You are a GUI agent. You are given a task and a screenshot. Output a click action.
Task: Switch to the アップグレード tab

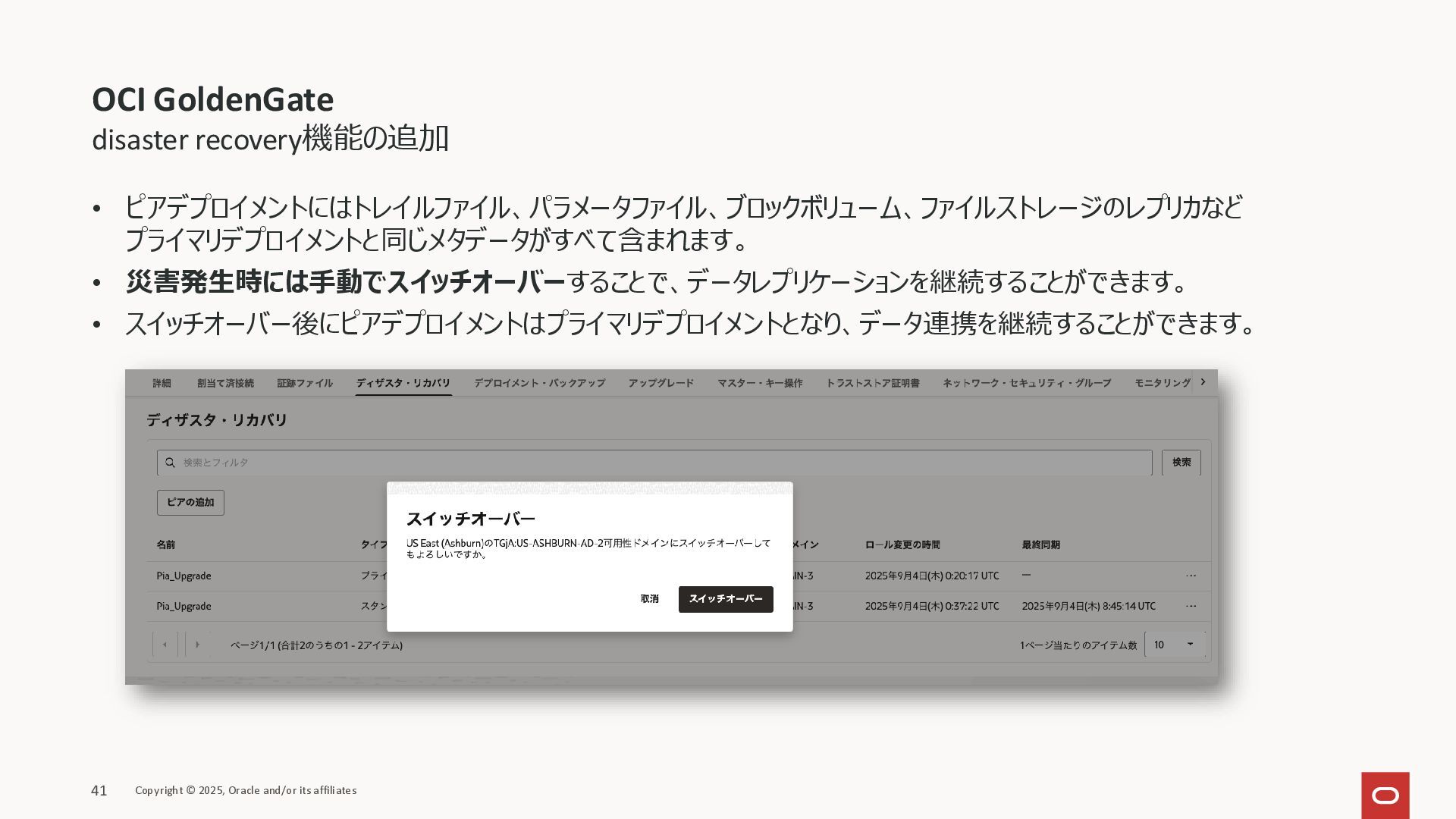tap(661, 383)
